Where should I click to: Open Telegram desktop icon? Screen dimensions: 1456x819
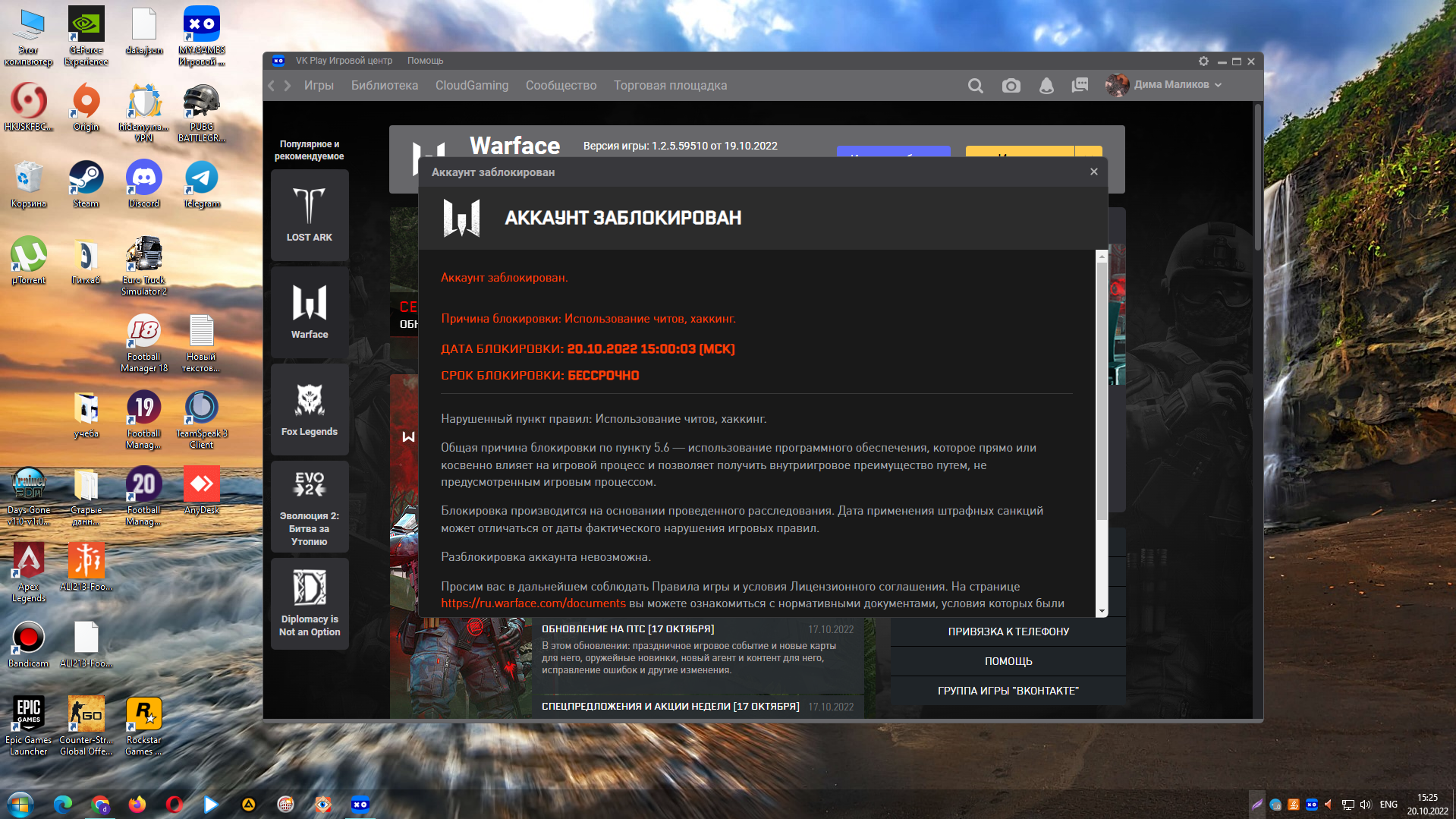[x=202, y=184]
